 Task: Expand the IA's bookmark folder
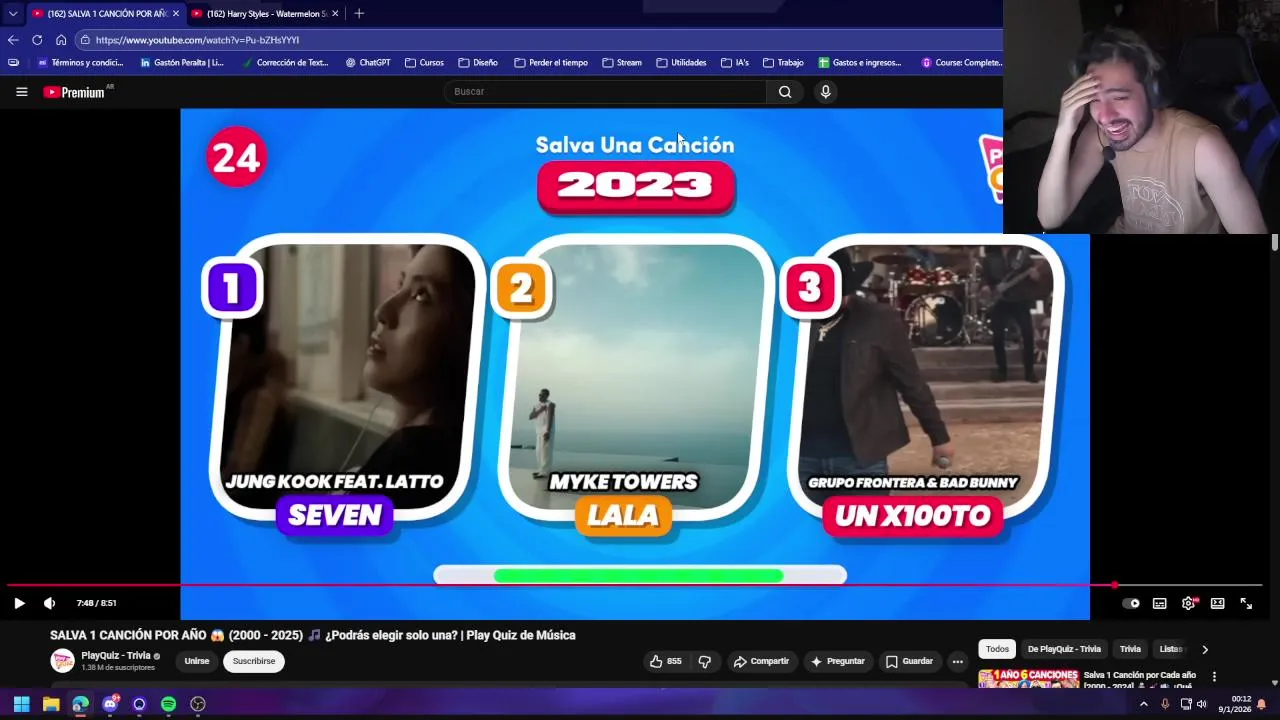click(x=734, y=62)
